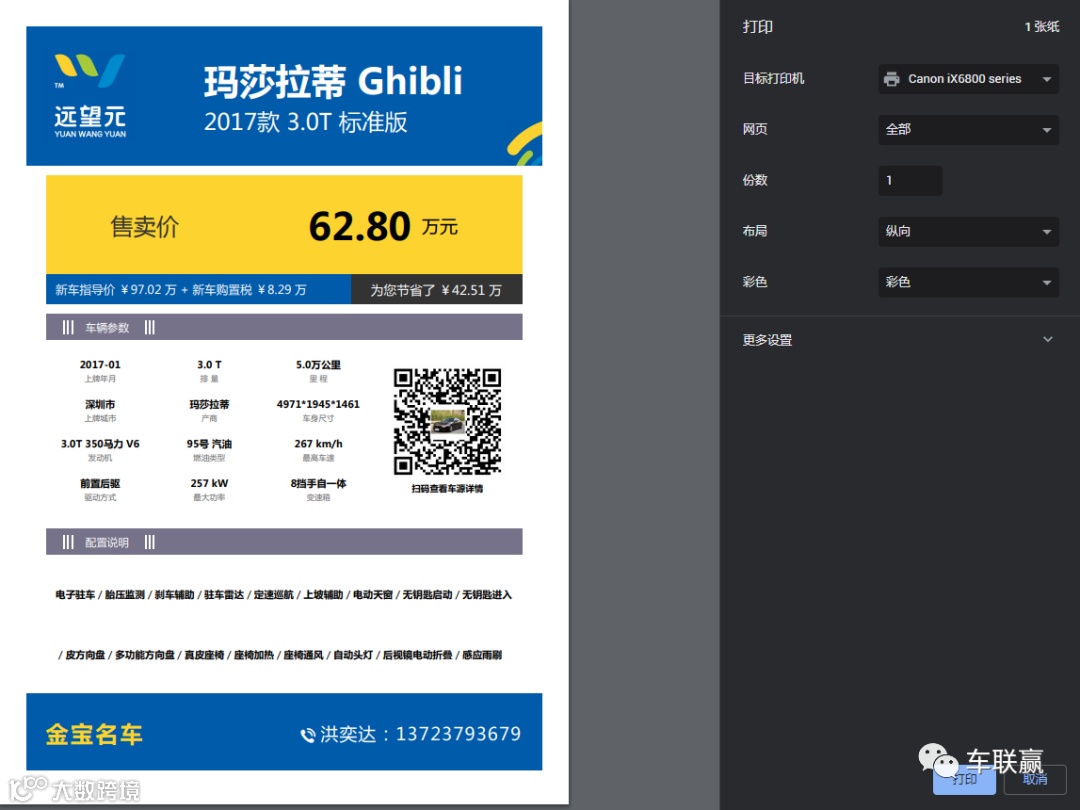Open the color dropdown showing 彩色
This screenshot has width=1080, height=810.
pyautogui.click(x=968, y=282)
